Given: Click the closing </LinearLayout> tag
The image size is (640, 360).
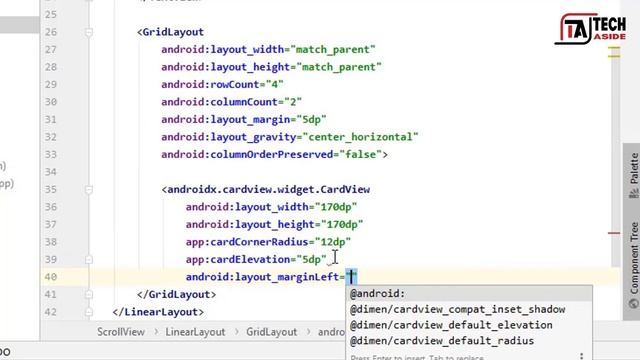Looking at the screenshot, I should 158,312.
